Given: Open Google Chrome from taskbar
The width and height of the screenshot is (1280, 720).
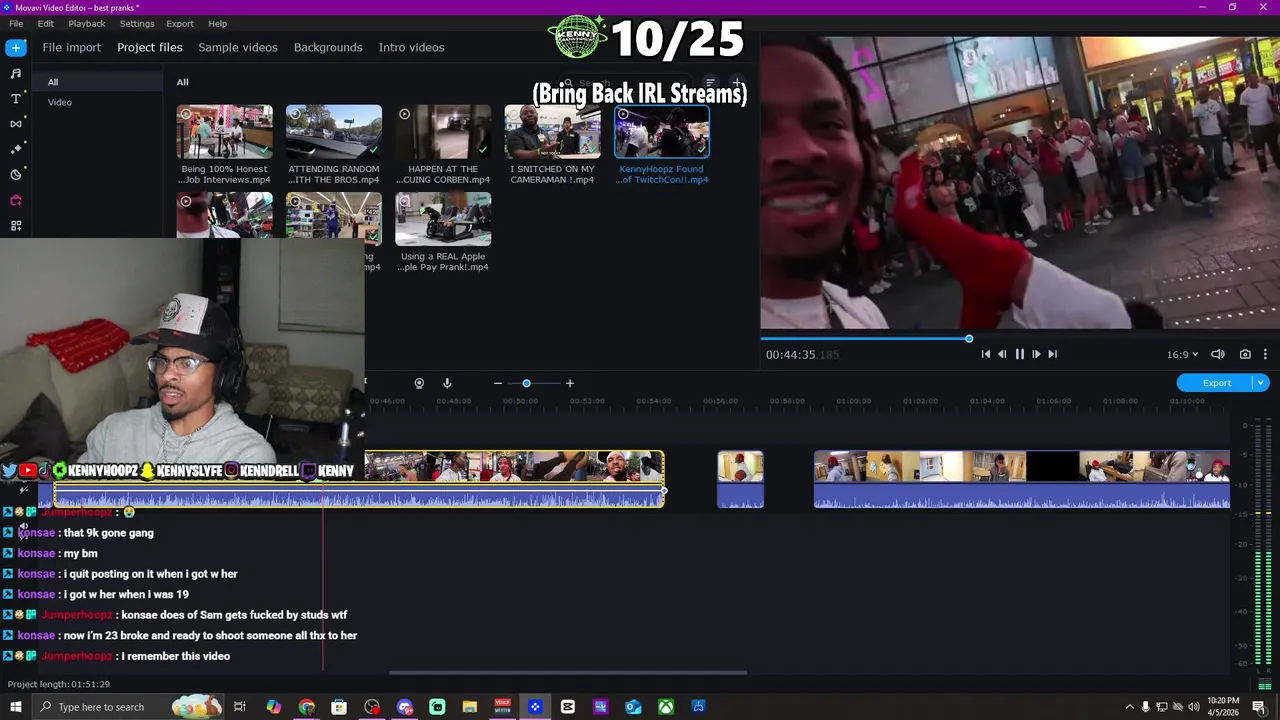Looking at the screenshot, I should [306, 707].
